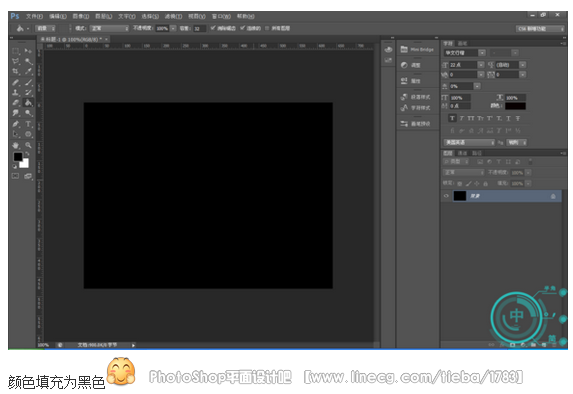Open the Opacity slider arrow in options bar

[x=173, y=28]
